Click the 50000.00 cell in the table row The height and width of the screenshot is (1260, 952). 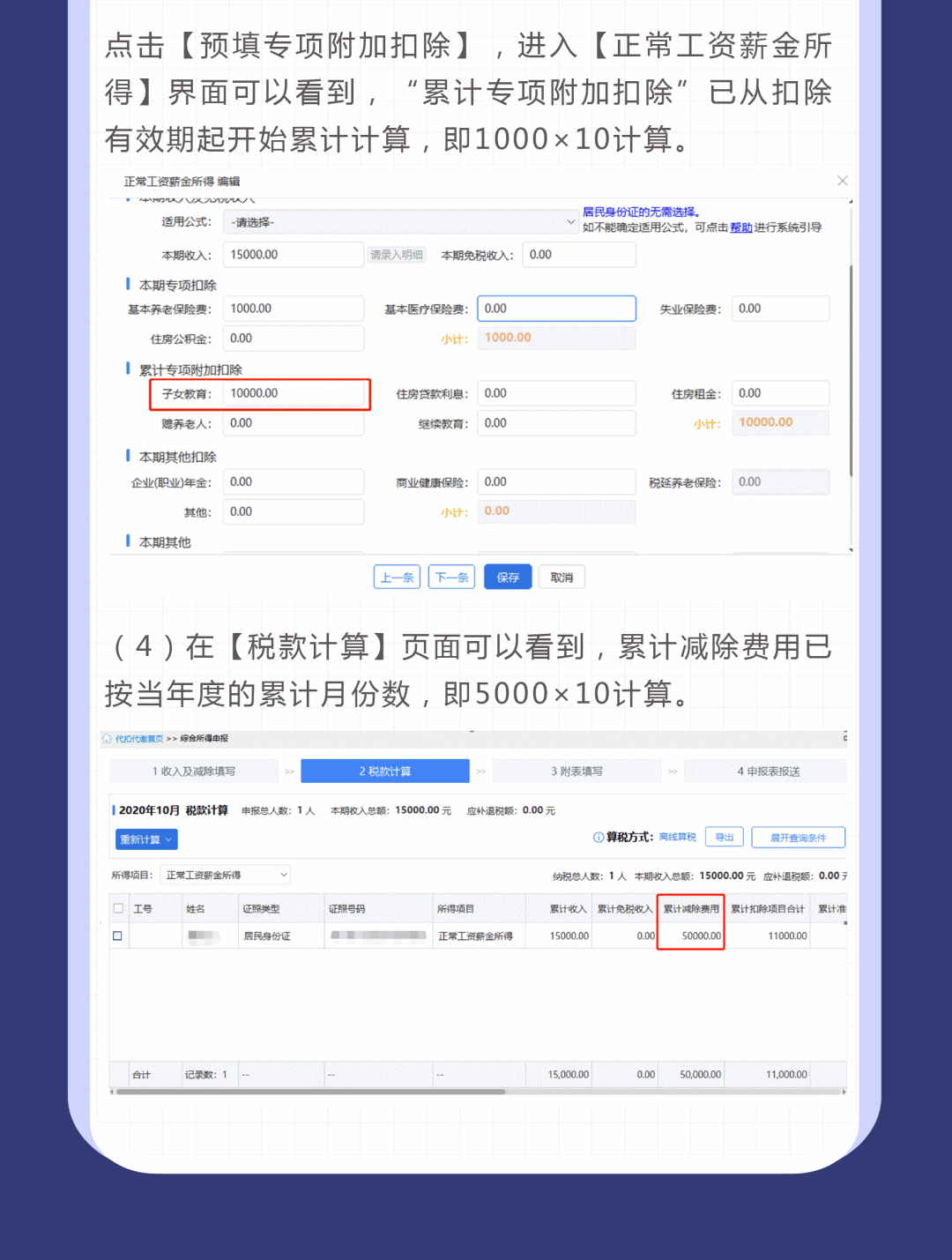pyautogui.click(x=691, y=936)
